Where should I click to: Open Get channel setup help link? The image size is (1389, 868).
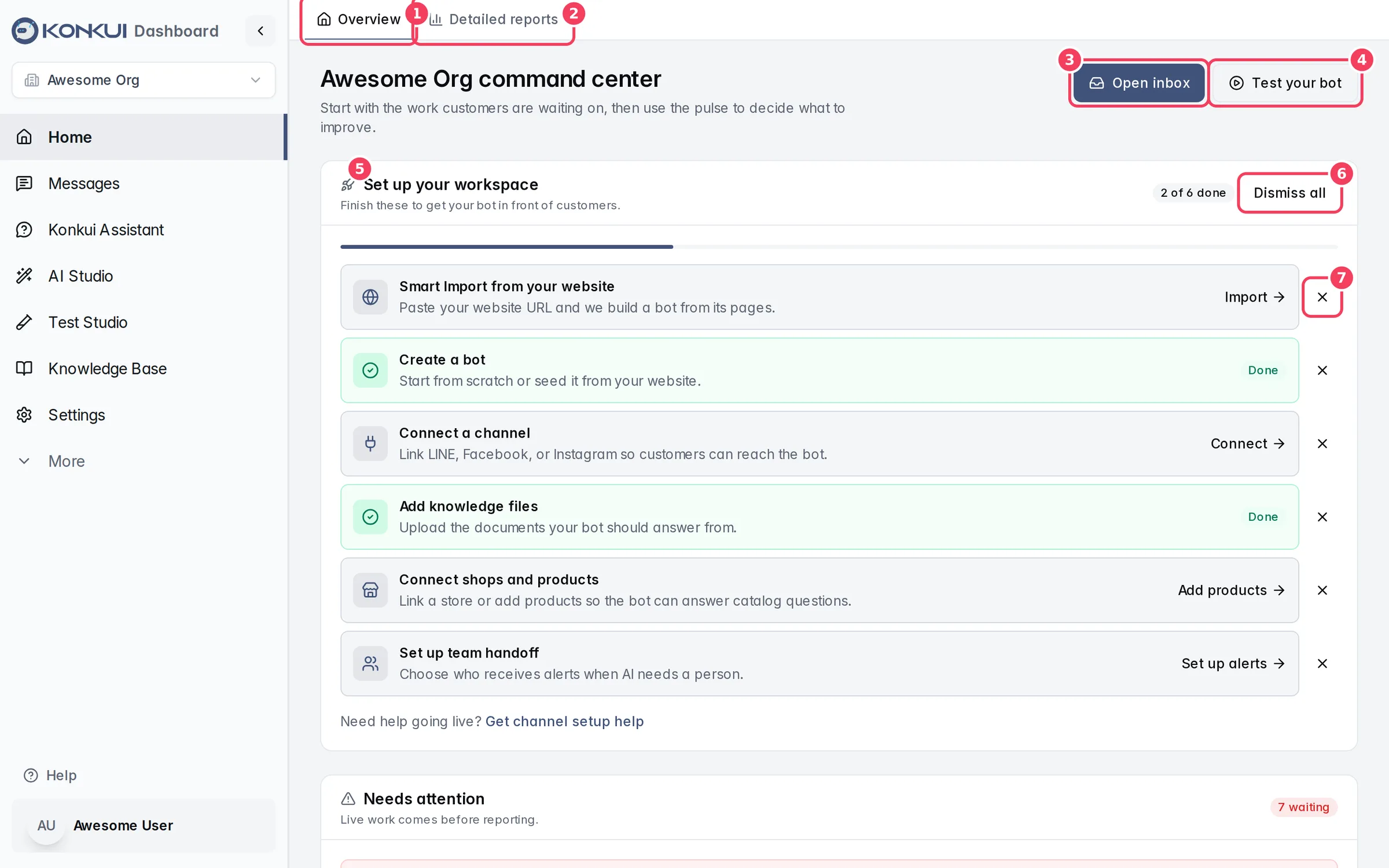pos(564,722)
